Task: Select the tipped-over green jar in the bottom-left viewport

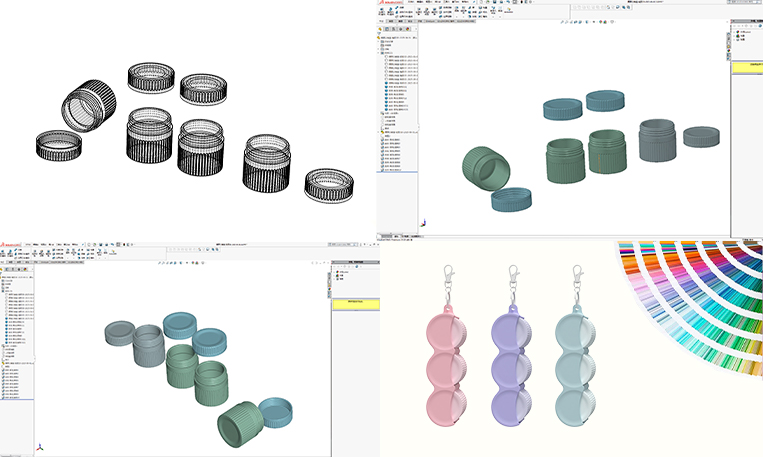Action: click(240, 424)
